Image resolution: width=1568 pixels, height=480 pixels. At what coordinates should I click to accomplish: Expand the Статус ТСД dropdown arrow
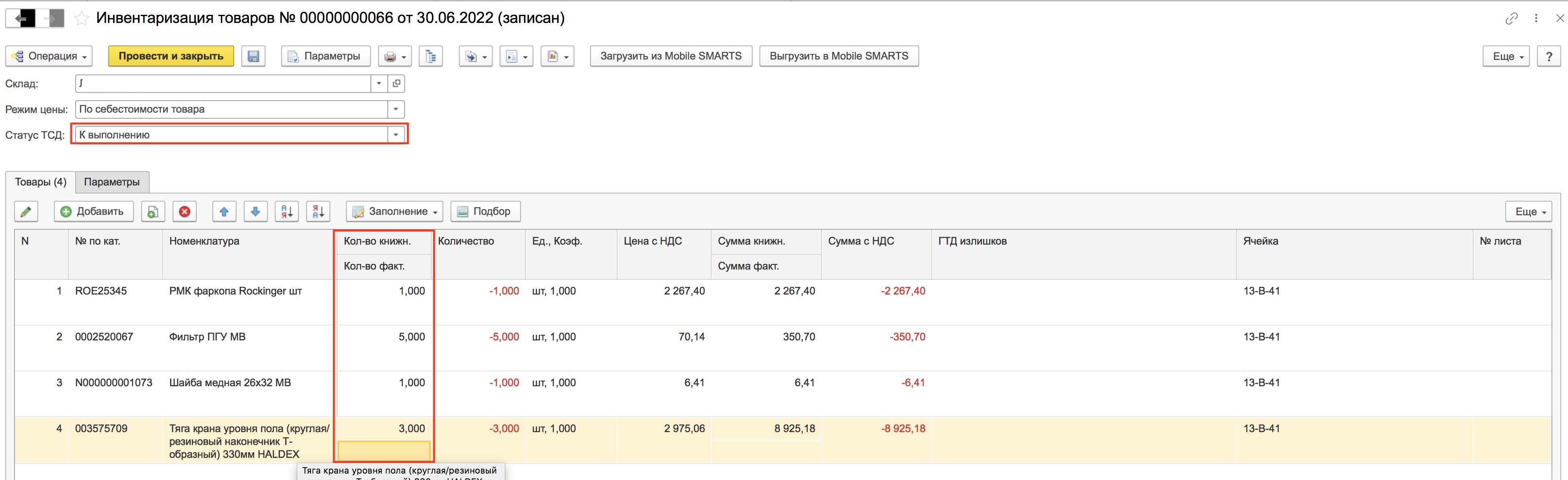pos(396,135)
